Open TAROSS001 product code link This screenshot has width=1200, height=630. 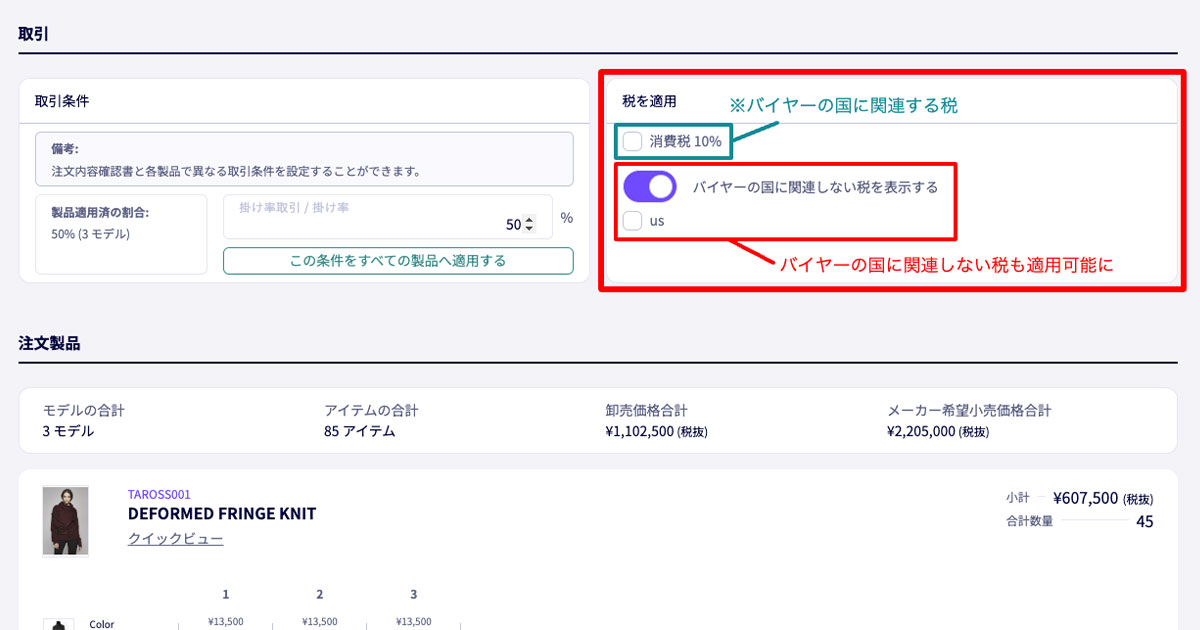click(x=159, y=494)
